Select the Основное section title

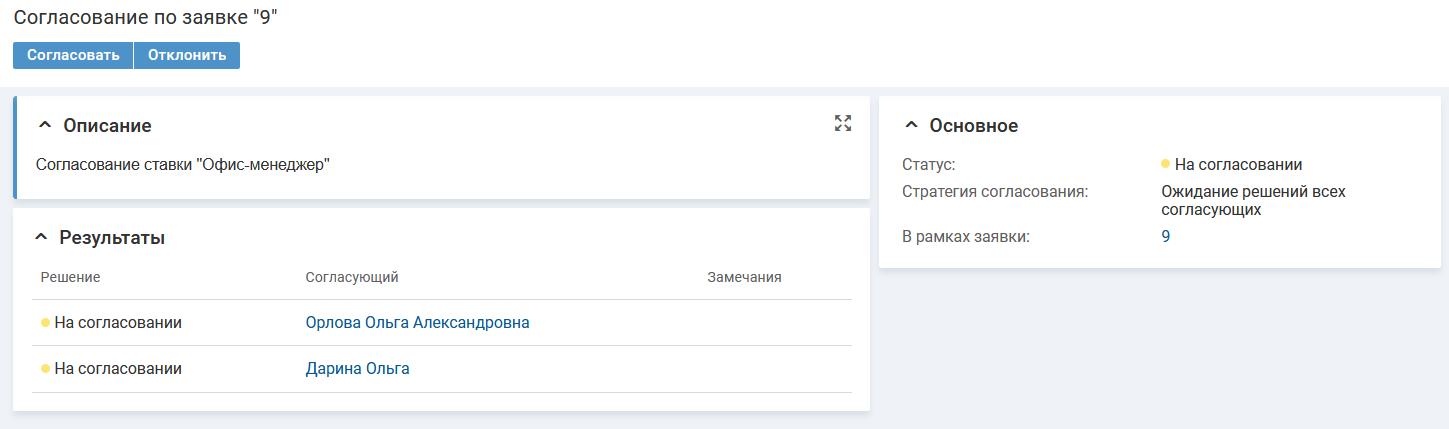tap(974, 126)
